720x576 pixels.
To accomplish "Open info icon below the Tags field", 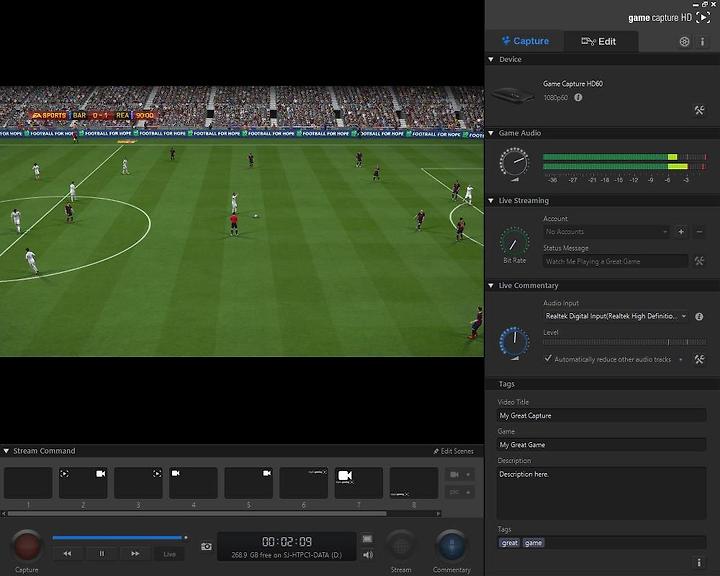I will click(699, 563).
